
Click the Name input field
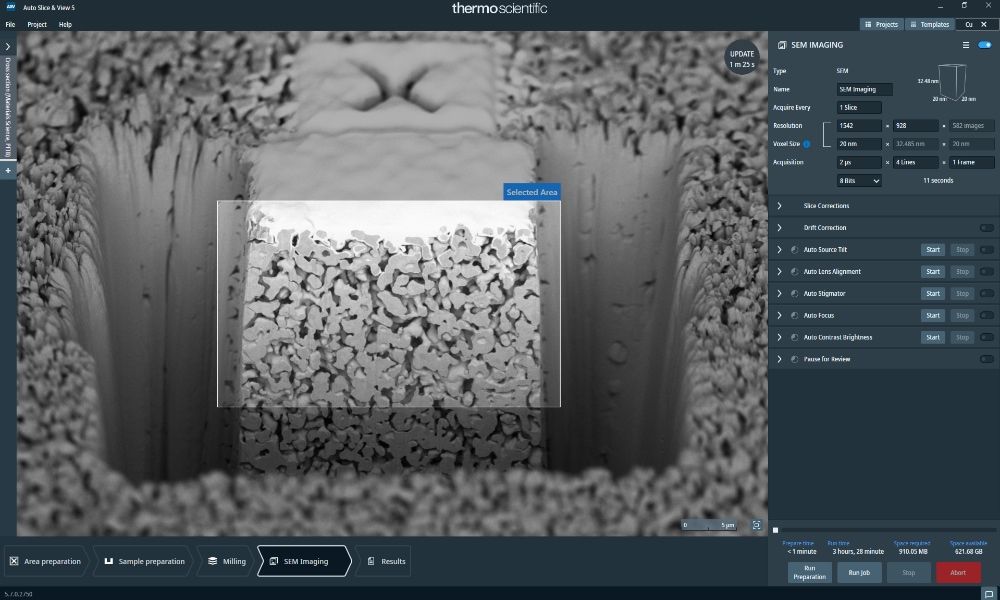click(x=864, y=89)
